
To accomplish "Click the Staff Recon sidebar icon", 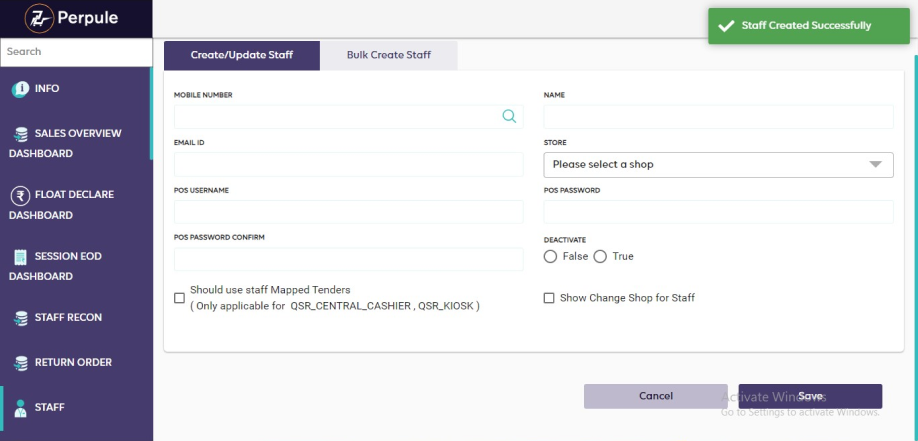I will coord(20,318).
